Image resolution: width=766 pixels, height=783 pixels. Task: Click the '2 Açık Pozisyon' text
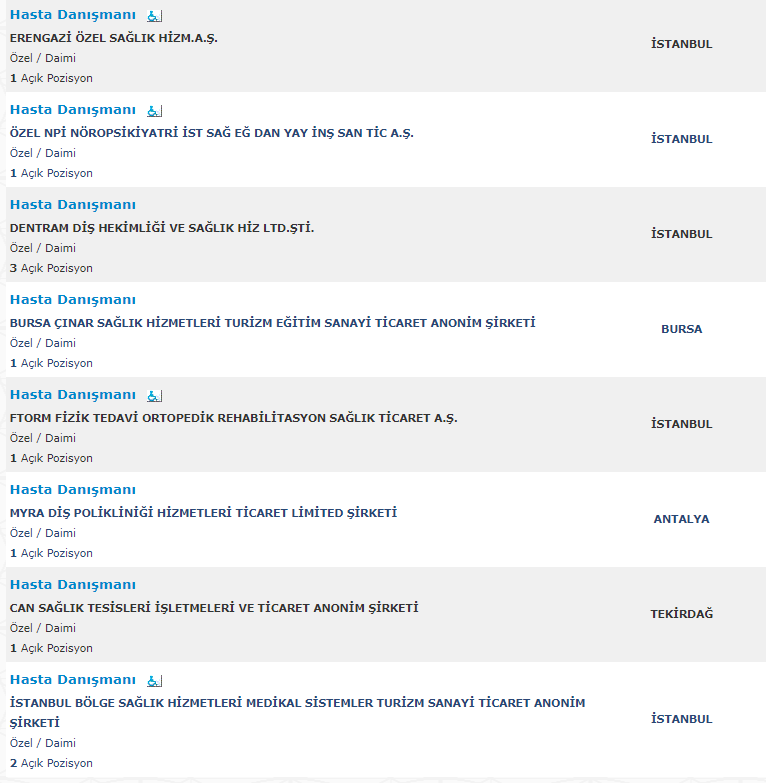point(51,763)
